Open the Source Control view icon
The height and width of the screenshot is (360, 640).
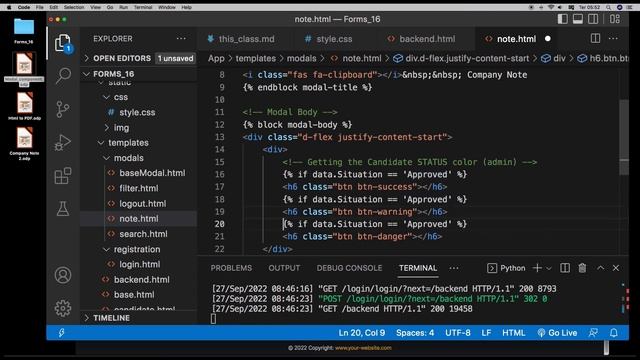pos(63,109)
